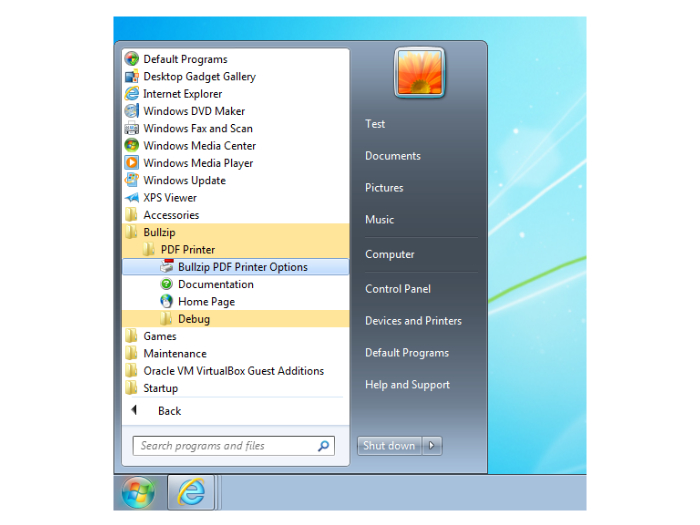Open Windows Media Player icon
Image resolution: width=700 pixels, height=525 pixels.
[132, 163]
